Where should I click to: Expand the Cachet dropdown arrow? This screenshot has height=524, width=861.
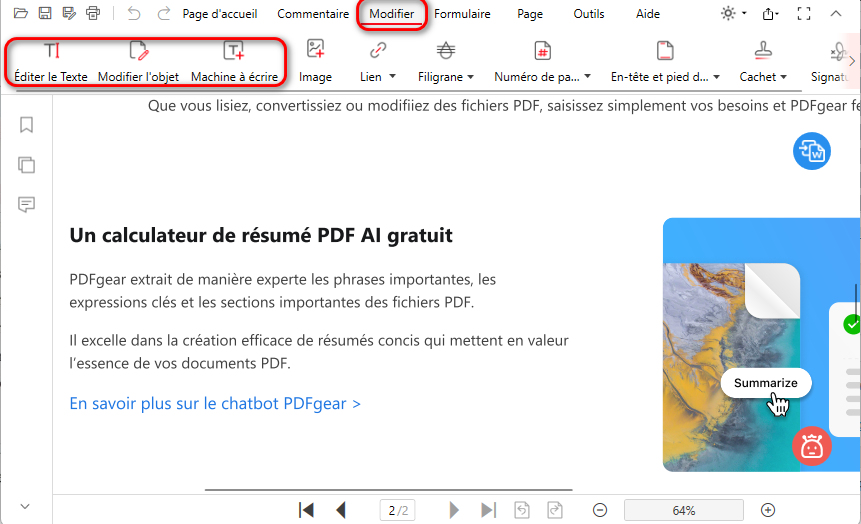(784, 77)
